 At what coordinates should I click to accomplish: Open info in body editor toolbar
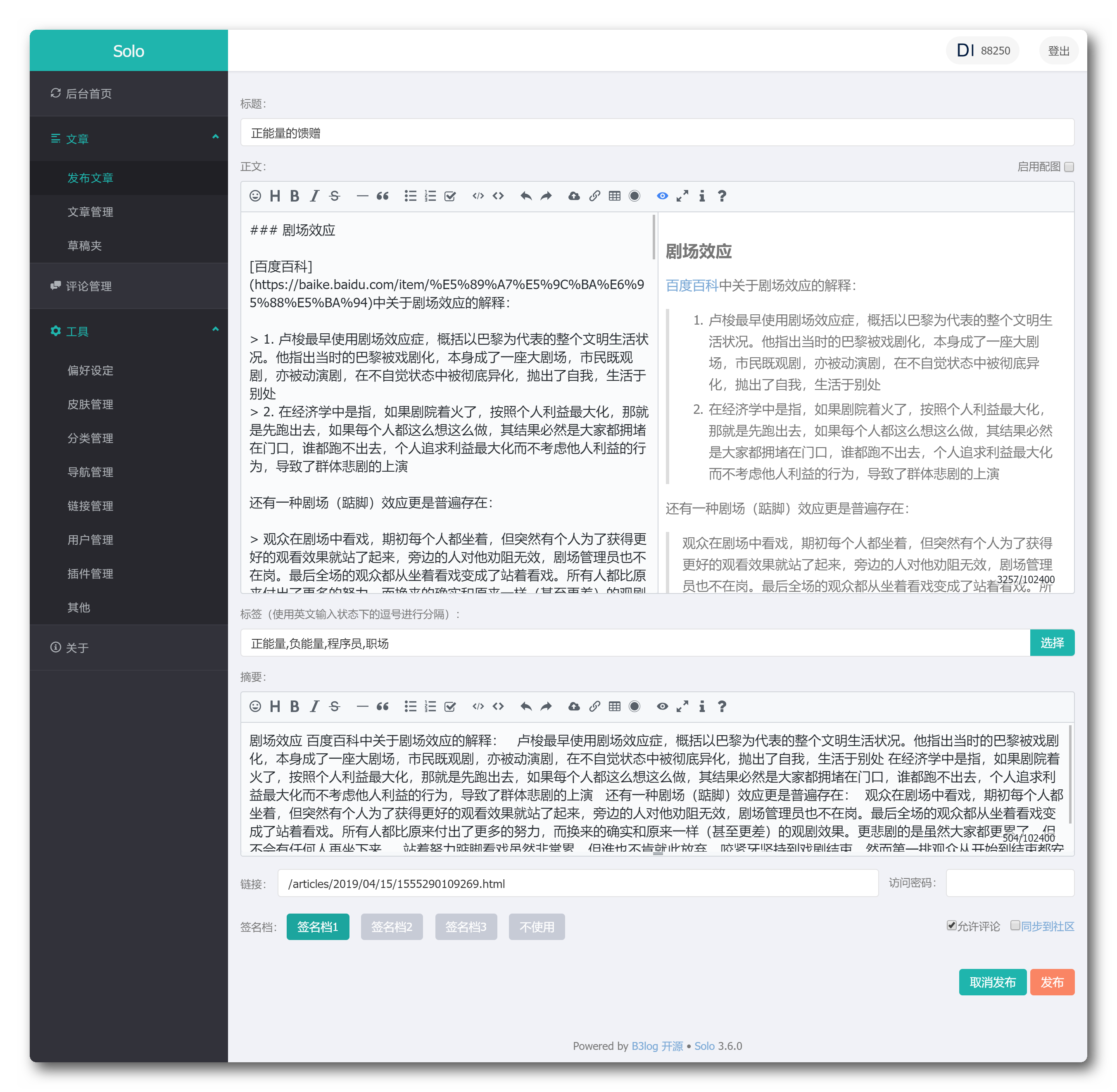(x=702, y=196)
